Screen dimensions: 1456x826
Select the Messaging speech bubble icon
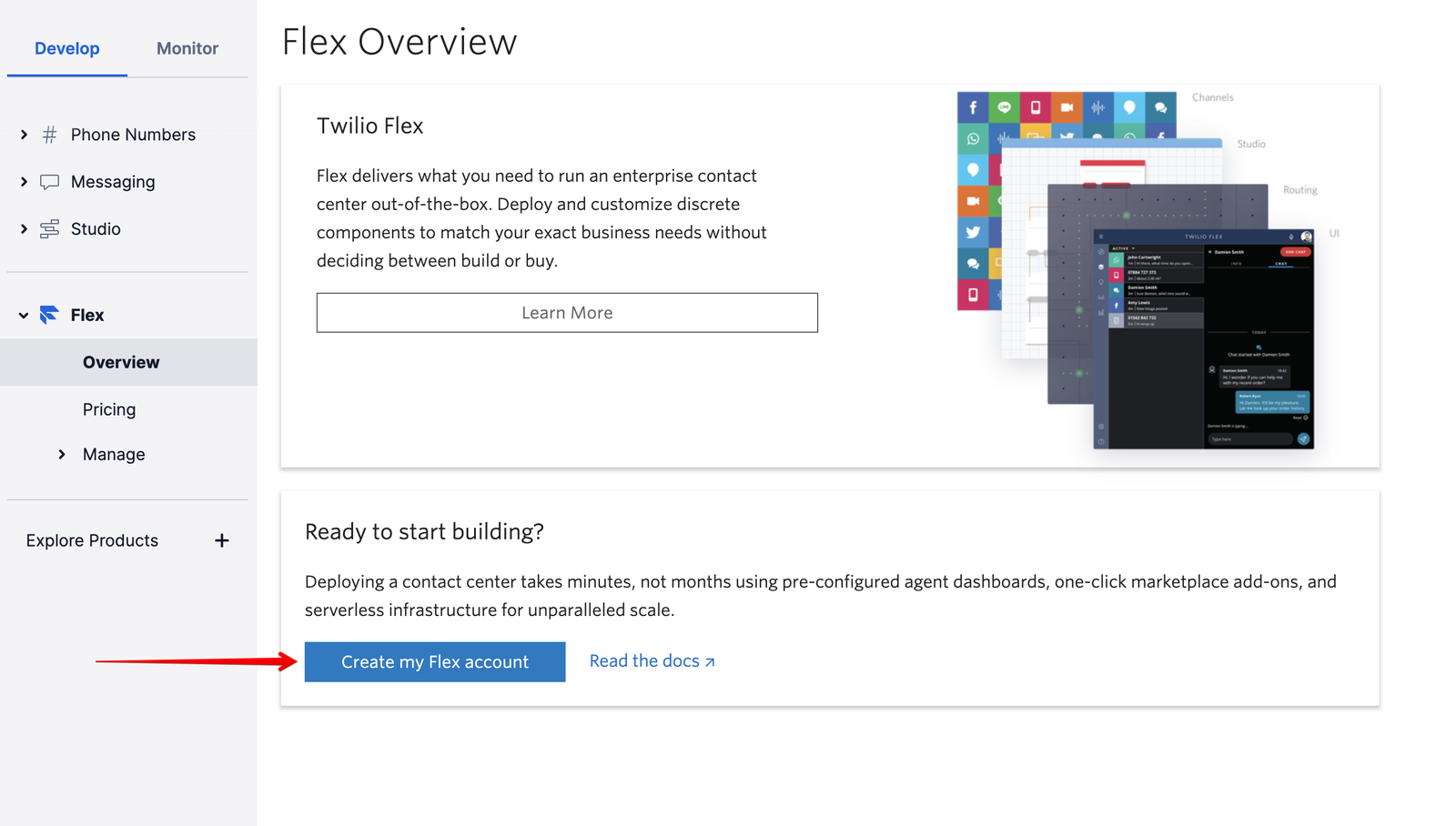tap(49, 181)
